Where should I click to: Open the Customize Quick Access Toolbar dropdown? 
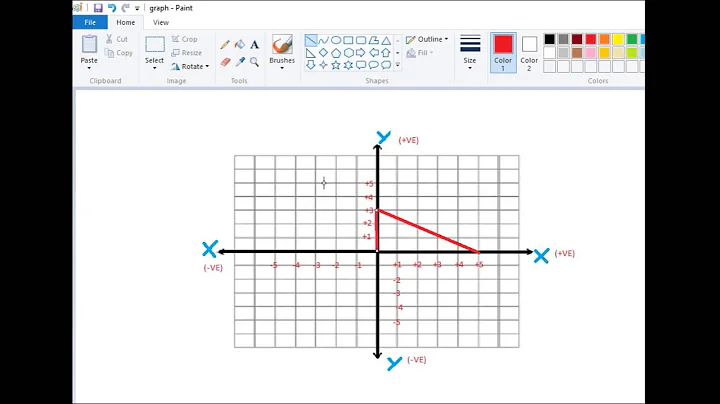137,8
